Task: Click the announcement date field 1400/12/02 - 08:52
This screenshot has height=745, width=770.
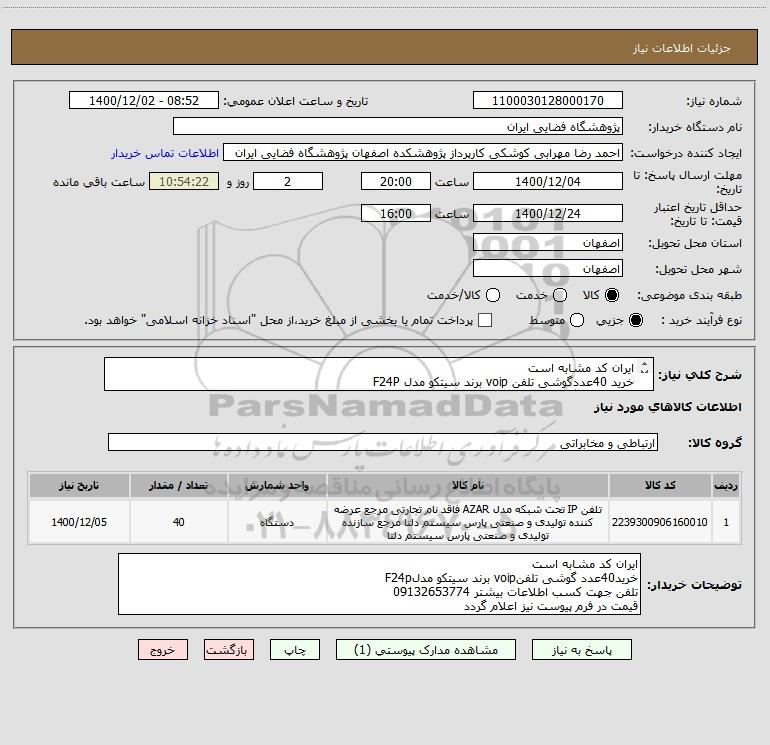Action: point(144,101)
